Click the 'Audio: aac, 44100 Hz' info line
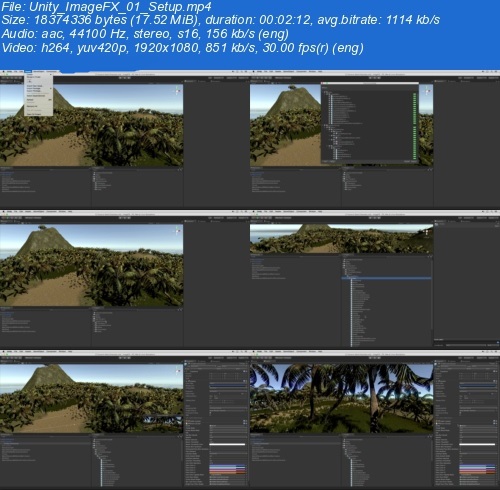 tap(145, 34)
